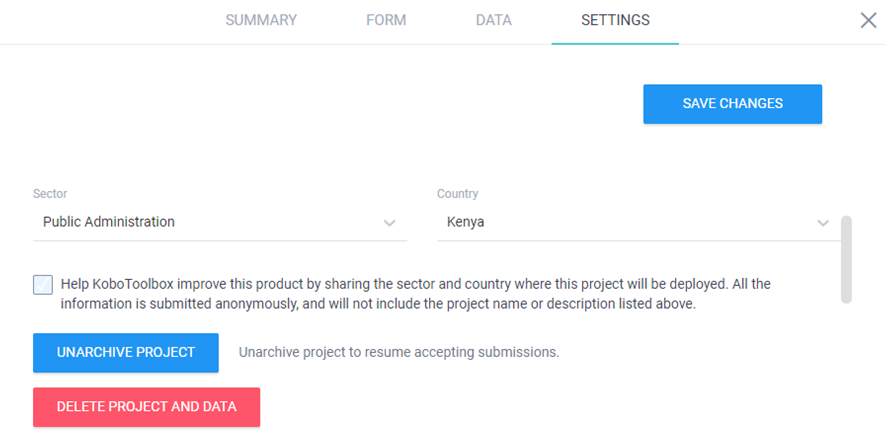Click the Help KoboToolbox improve label text
The height and width of the screenshot is (434, 885).
[415, 284]
